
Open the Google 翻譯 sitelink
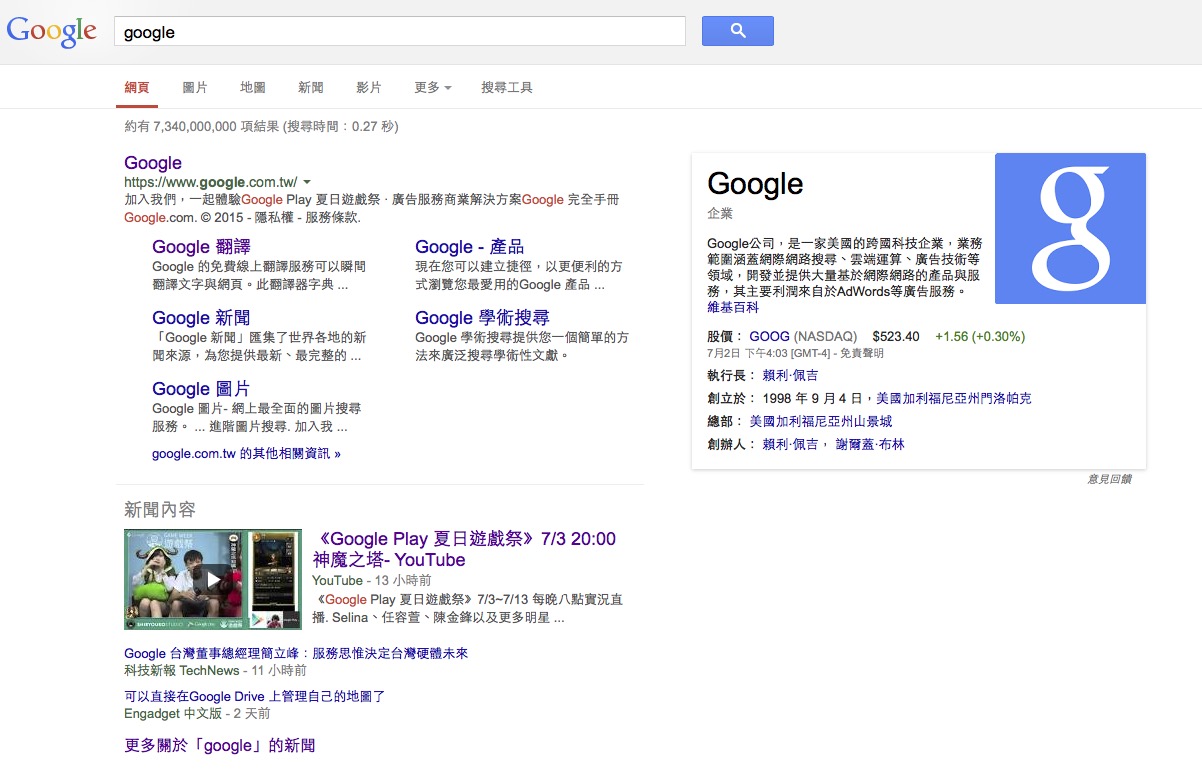pos(201,247)
